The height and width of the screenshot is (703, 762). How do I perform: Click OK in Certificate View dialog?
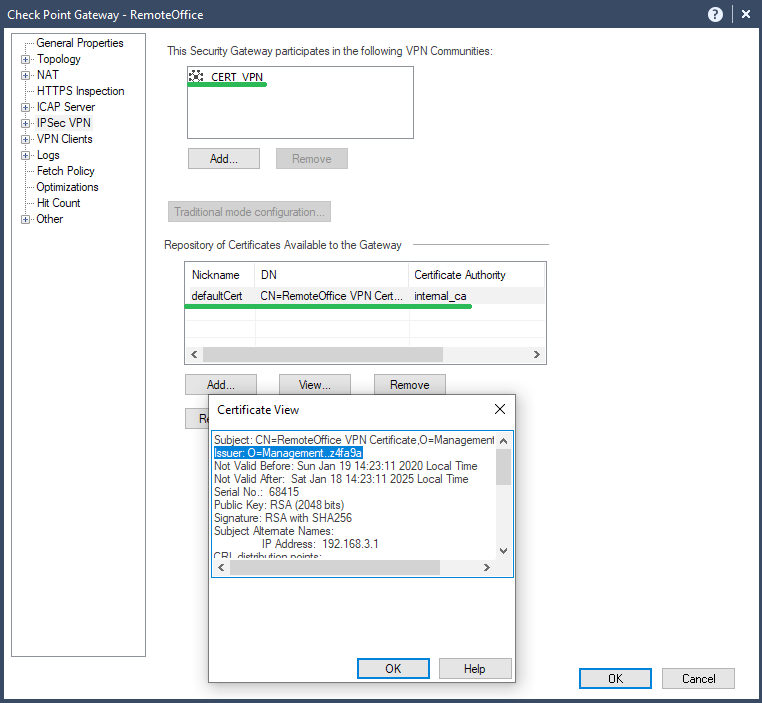point(393,669)
